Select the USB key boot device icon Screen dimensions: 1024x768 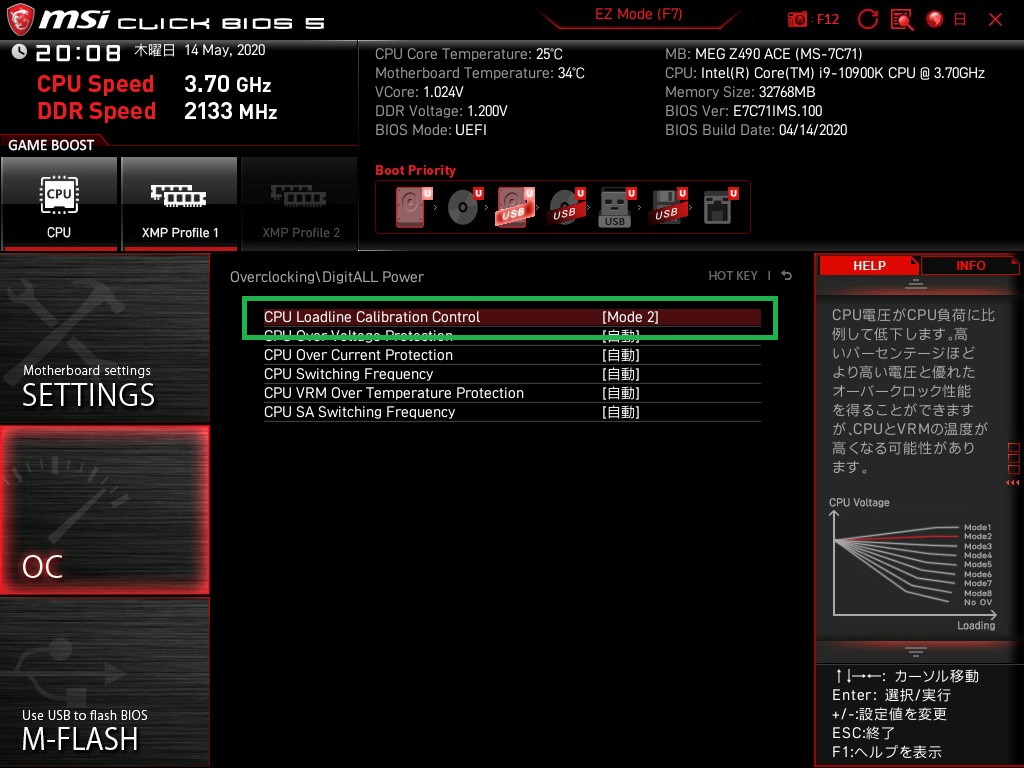(x=616, y=207)
